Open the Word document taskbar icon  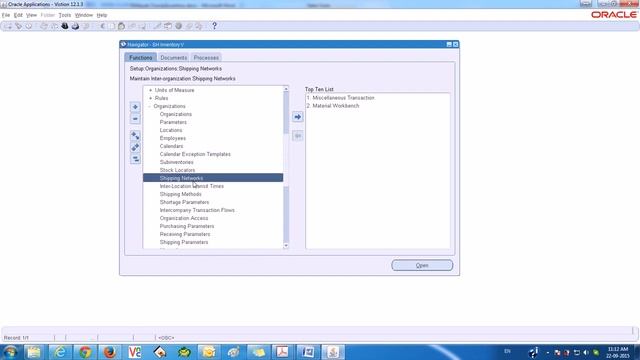pyautogui.click(x=308, y=352)
